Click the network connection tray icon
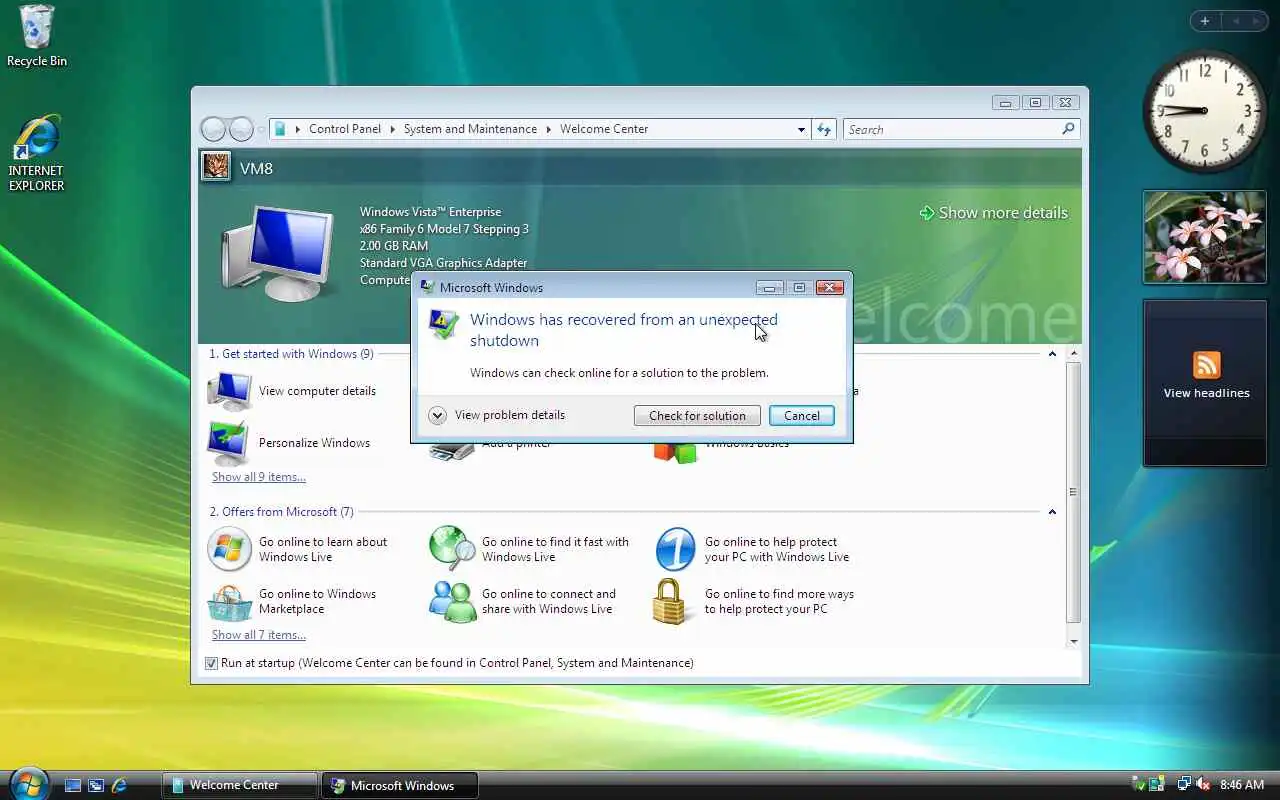The height and width of the screenshot is (800, 1280). tap(1184, 785)
